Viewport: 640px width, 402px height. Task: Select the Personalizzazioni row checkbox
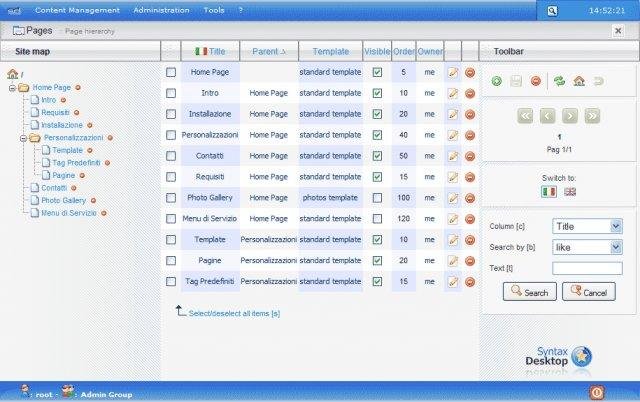[x=171, y=135]
